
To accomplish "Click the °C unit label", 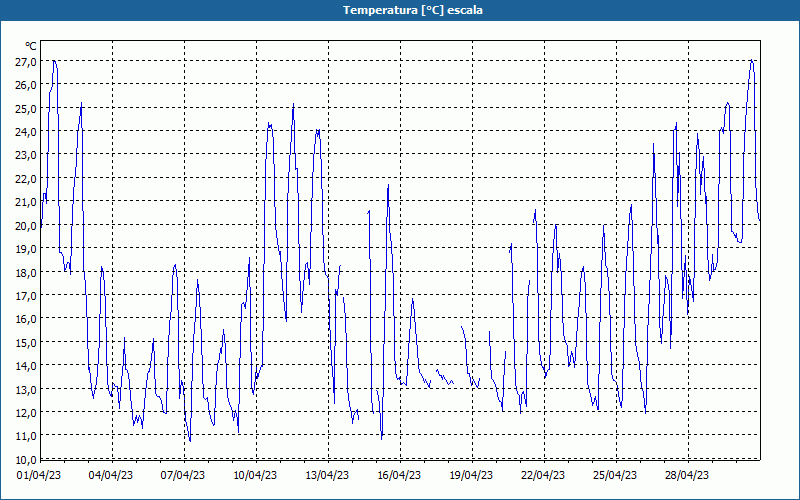I will point(31,46).
